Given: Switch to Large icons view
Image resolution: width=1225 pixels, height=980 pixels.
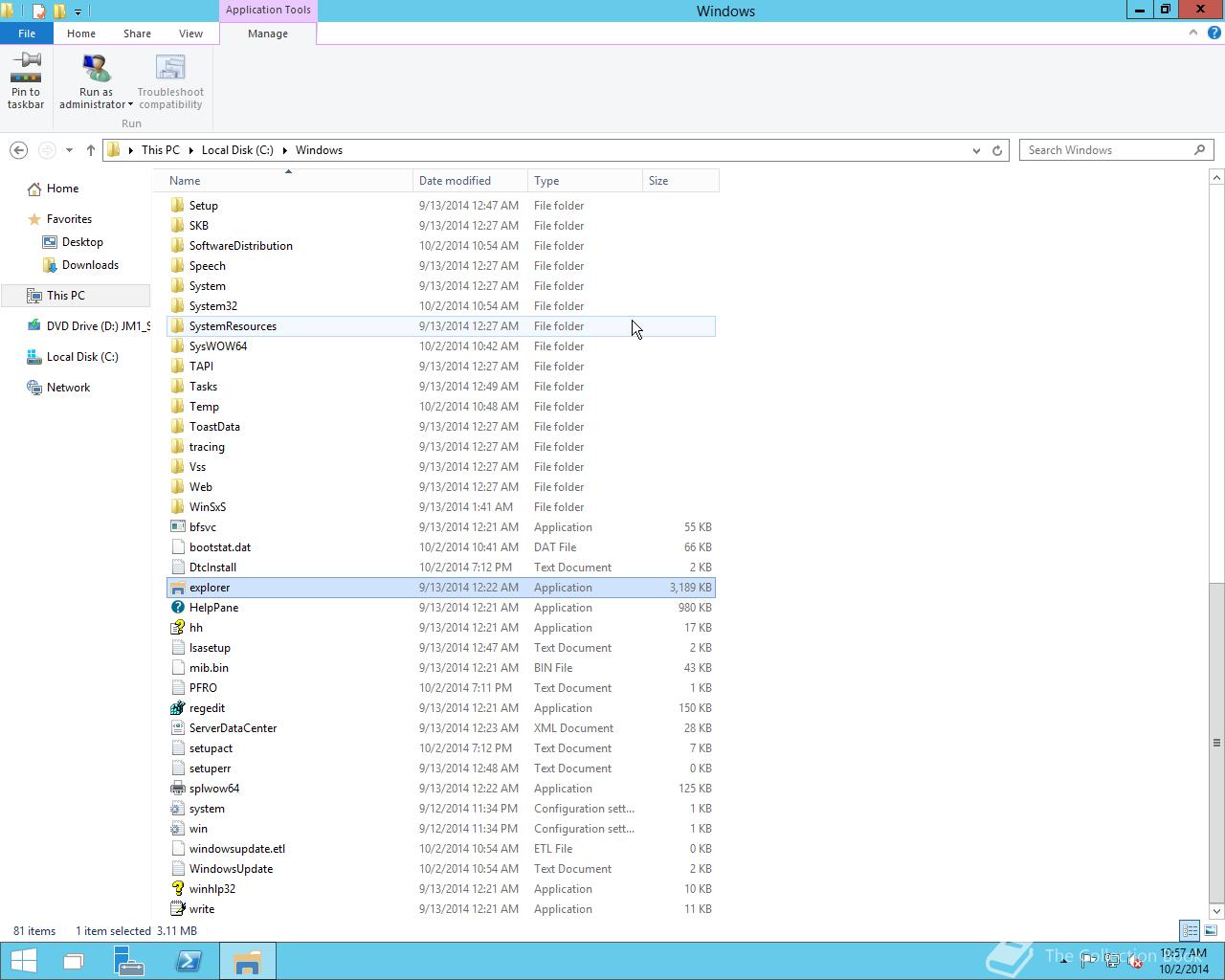Looking at the screenshot, I should click(x=1211, y=930).
